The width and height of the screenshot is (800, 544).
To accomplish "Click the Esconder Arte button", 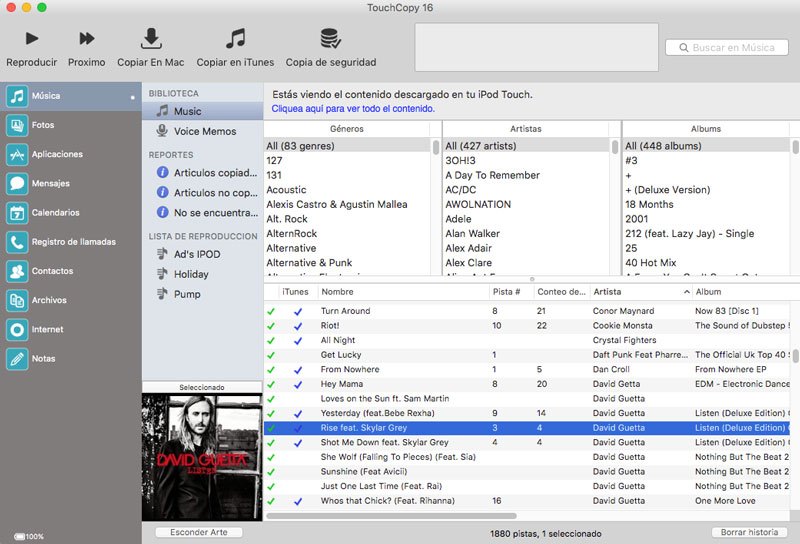I will pyautogui.click(x=198, y=532).
